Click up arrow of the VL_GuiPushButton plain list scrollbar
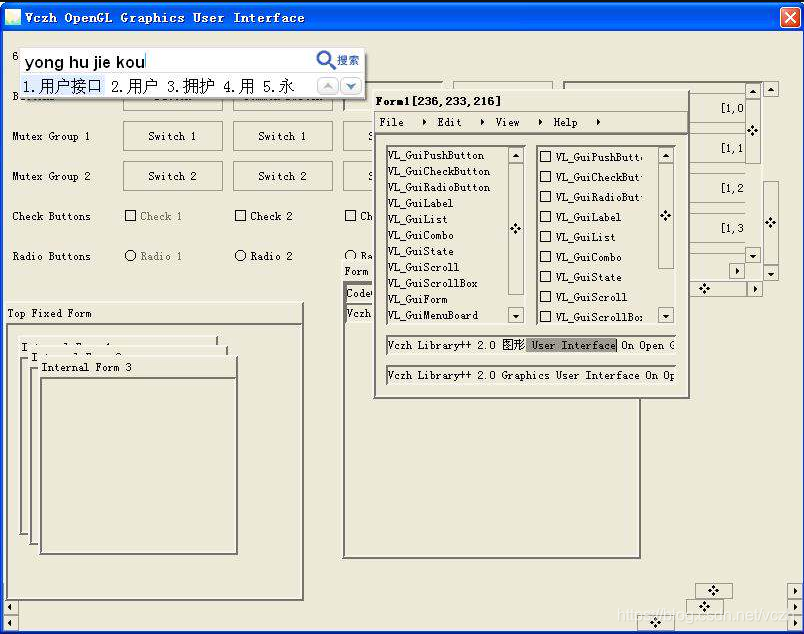Image resolution: width=804 pixels, height=634 pixels. [516, 155]
